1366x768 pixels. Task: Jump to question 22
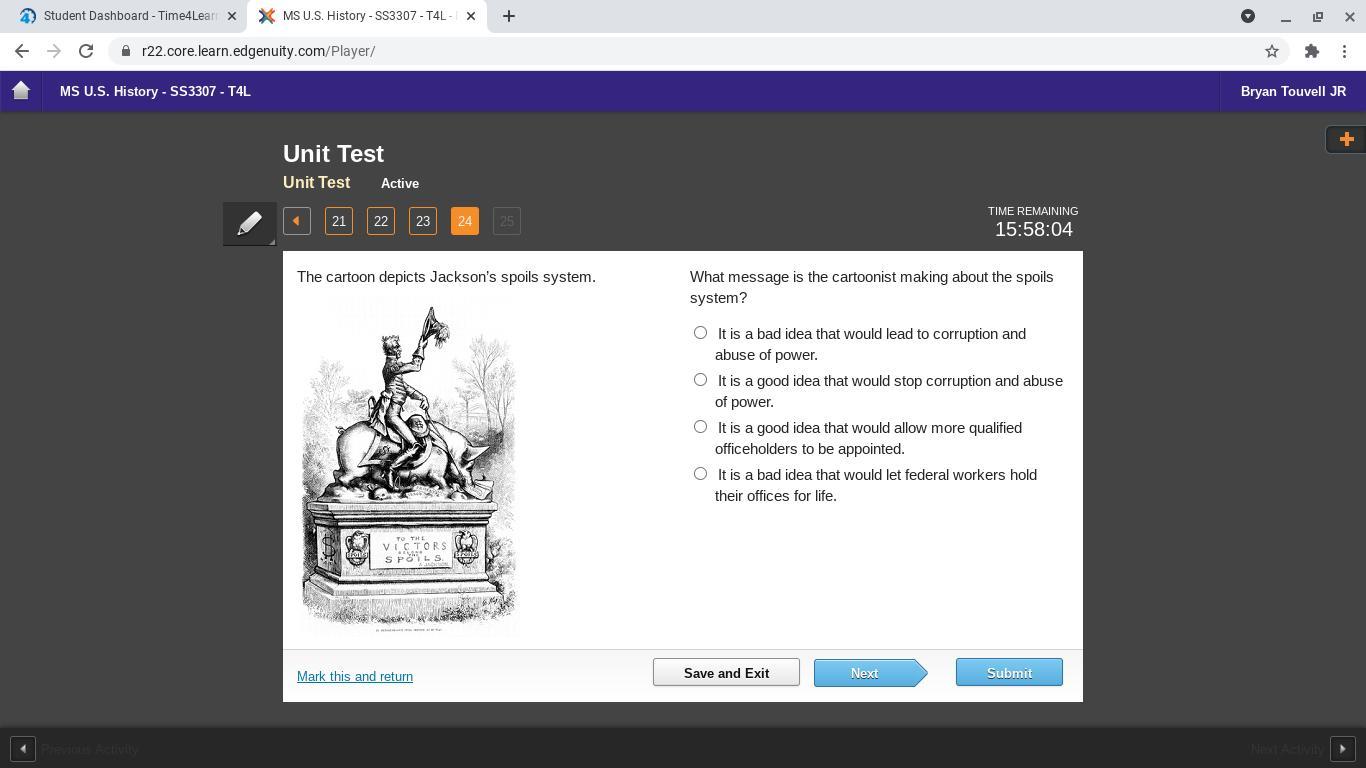tap(381, 221)
